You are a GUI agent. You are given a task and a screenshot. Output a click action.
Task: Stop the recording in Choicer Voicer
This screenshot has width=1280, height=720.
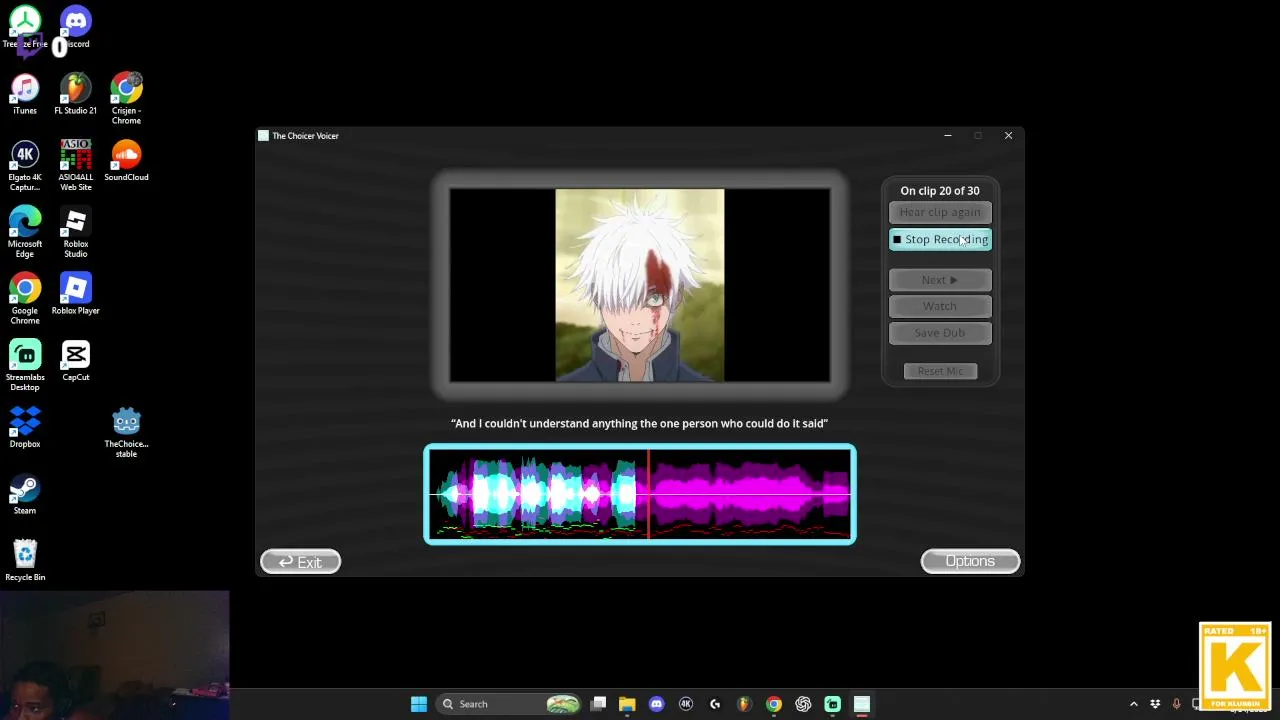[x=940, y=239]
